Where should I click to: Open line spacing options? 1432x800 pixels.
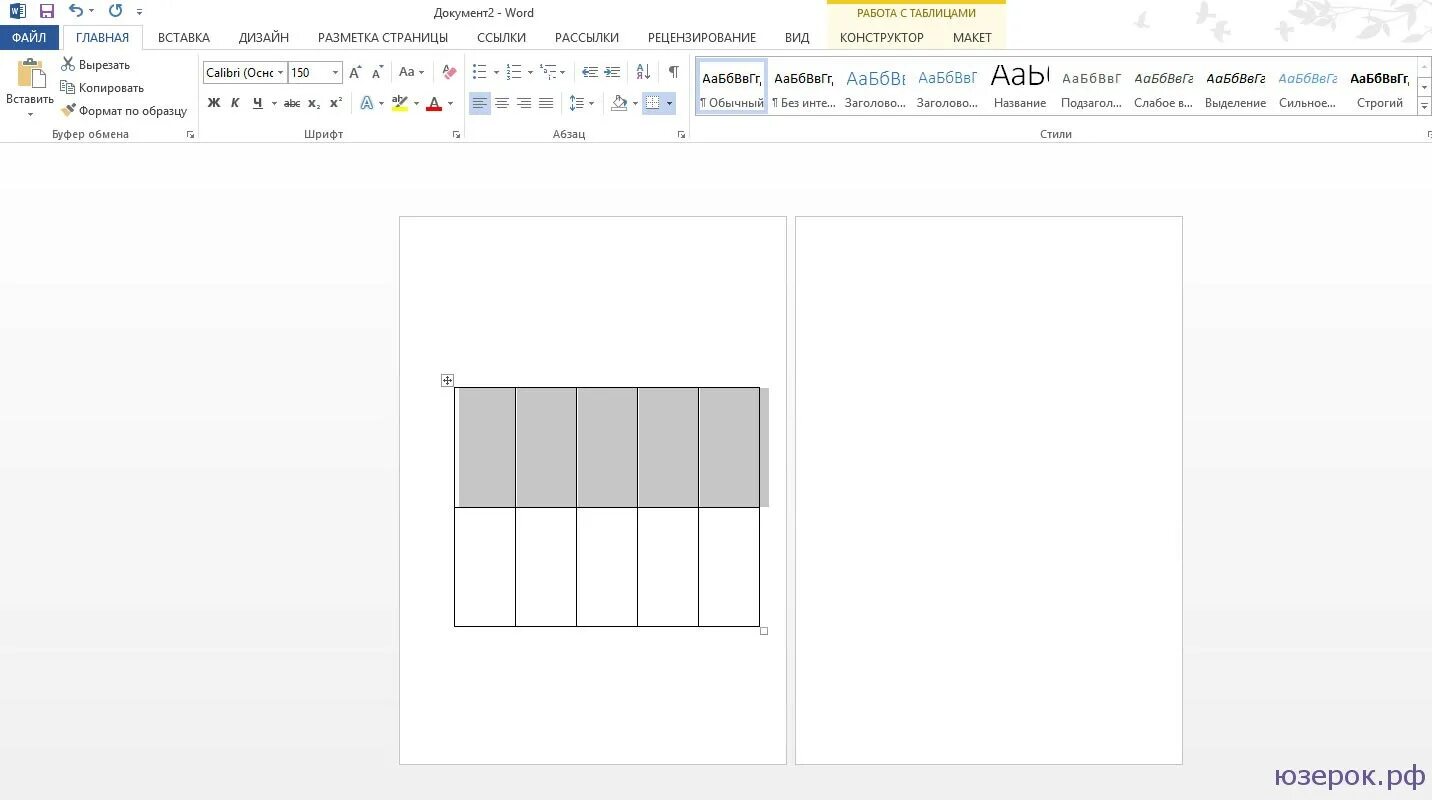(x=581, y=103)
